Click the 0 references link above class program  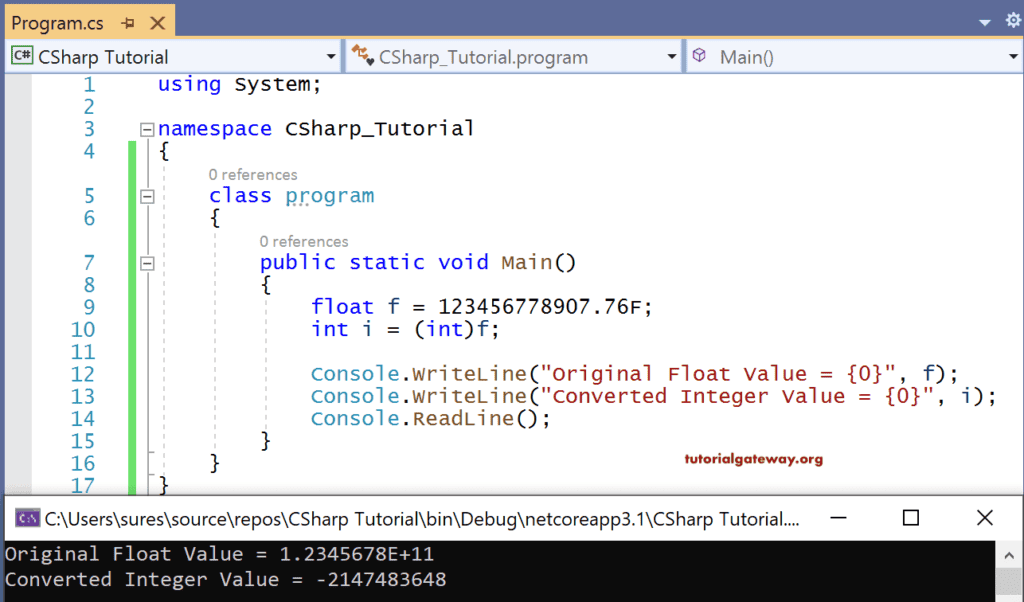point(252,174)
